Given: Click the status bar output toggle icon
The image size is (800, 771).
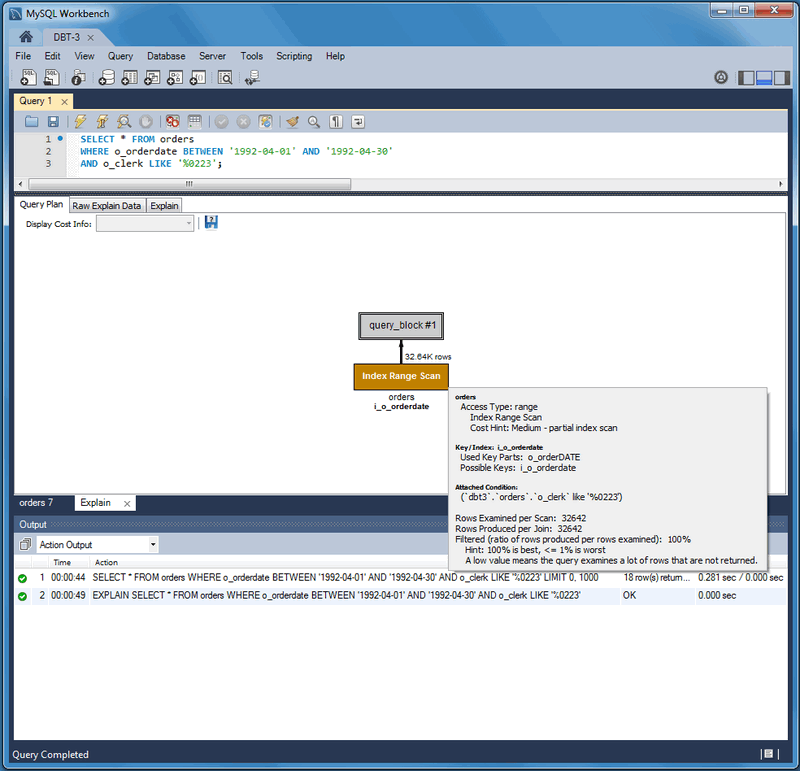Looking at the screenshot, I should [x=768, y=754].
